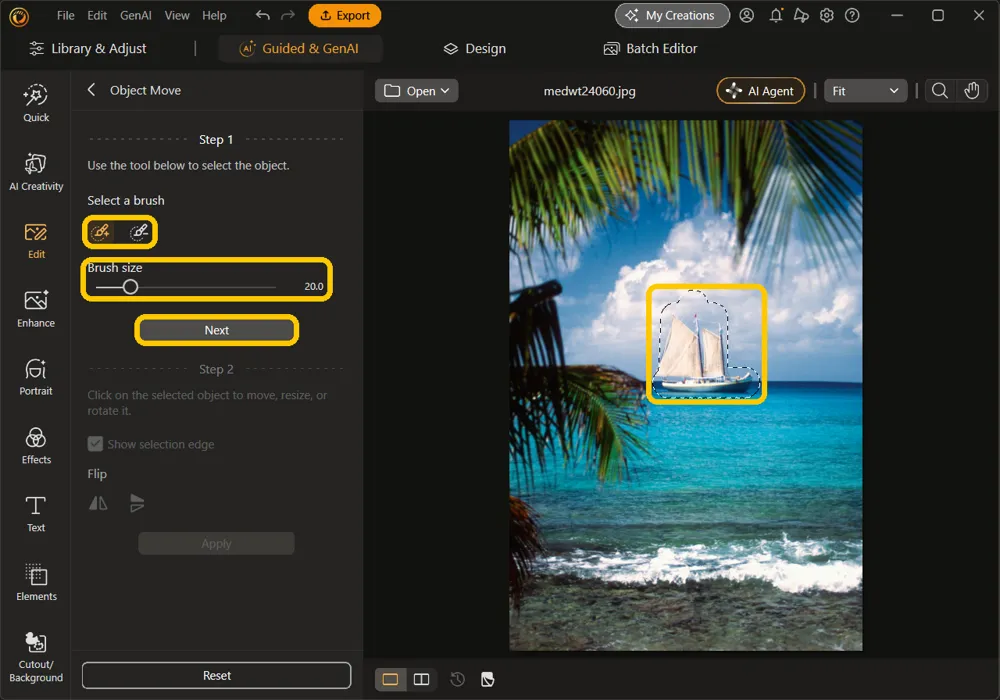1000x700 pixels.
Task: Select the erase-from-selection brush
Action: click(x=139, y=232)
